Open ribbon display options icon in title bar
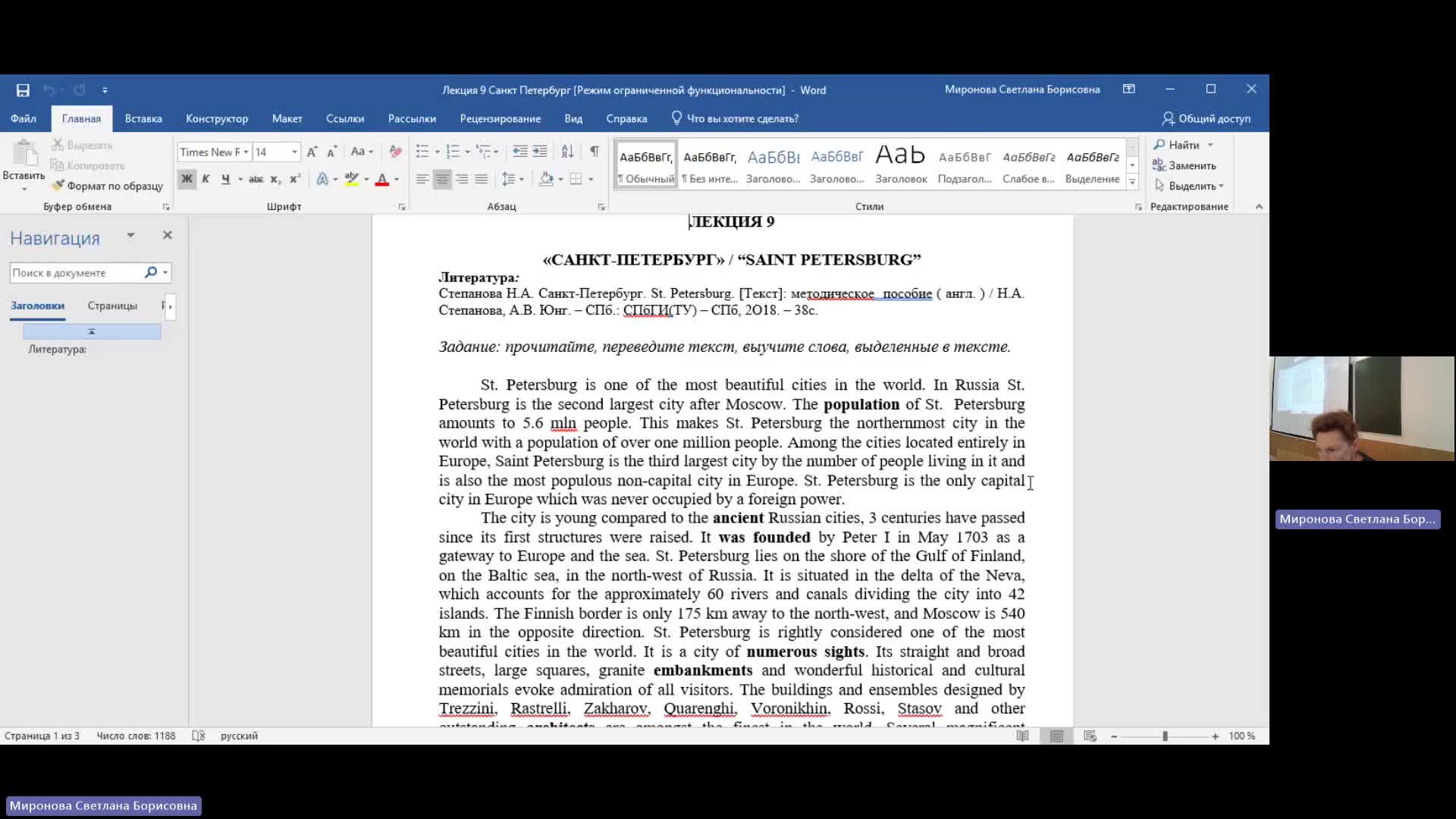Viewport: 1456px width, 819px height. click(x=1129, y=89)
